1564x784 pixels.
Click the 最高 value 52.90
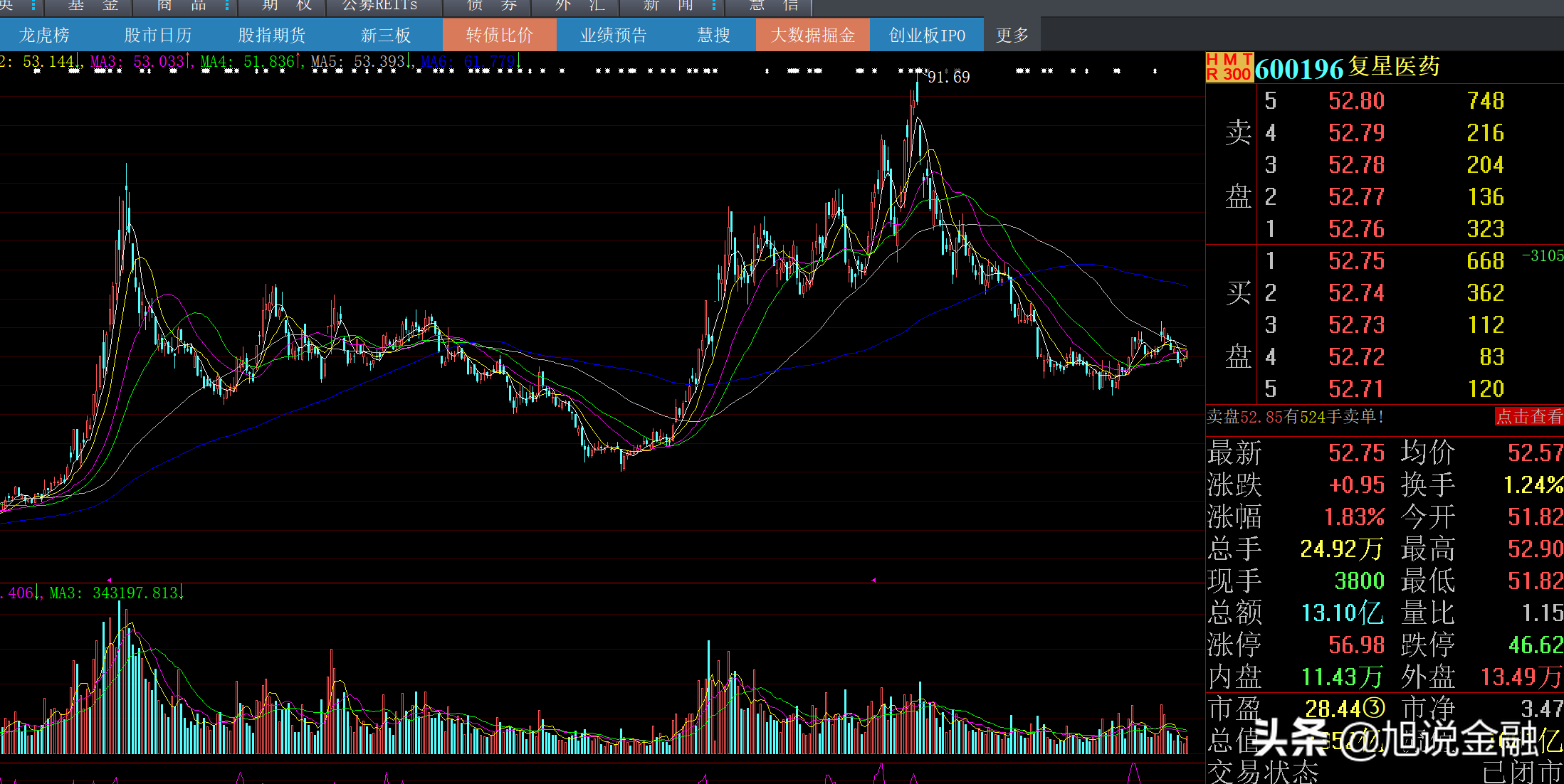click(1536, 549)
